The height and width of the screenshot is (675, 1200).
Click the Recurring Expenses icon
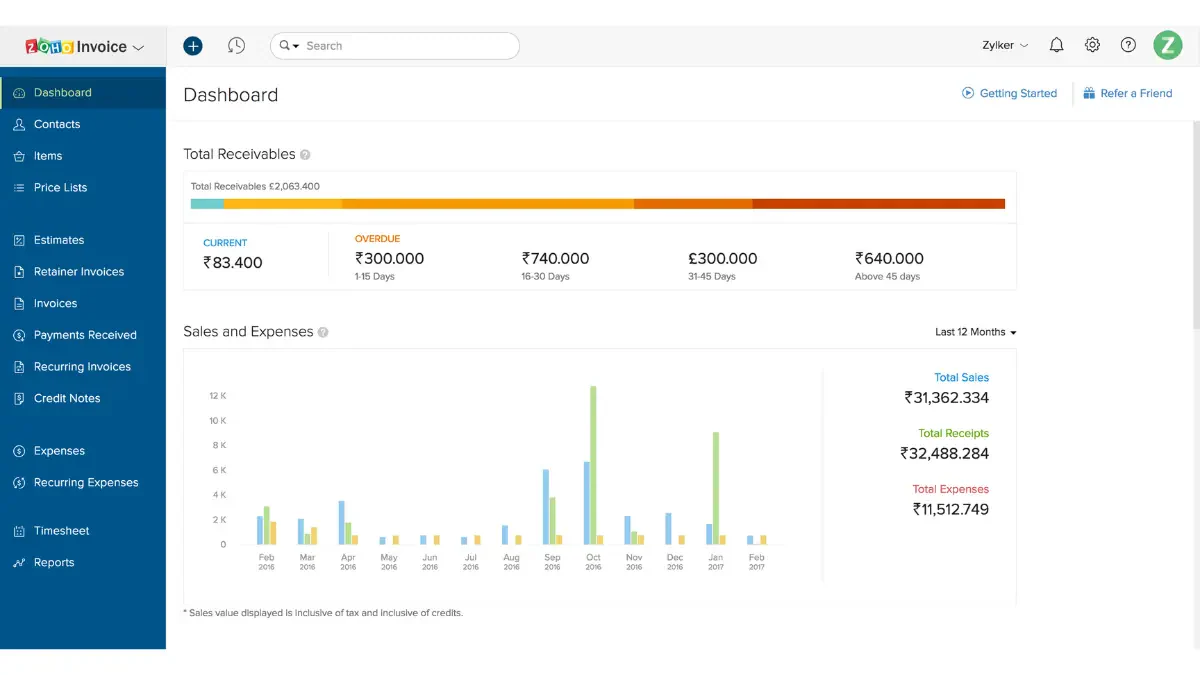[x=19, y=483]
